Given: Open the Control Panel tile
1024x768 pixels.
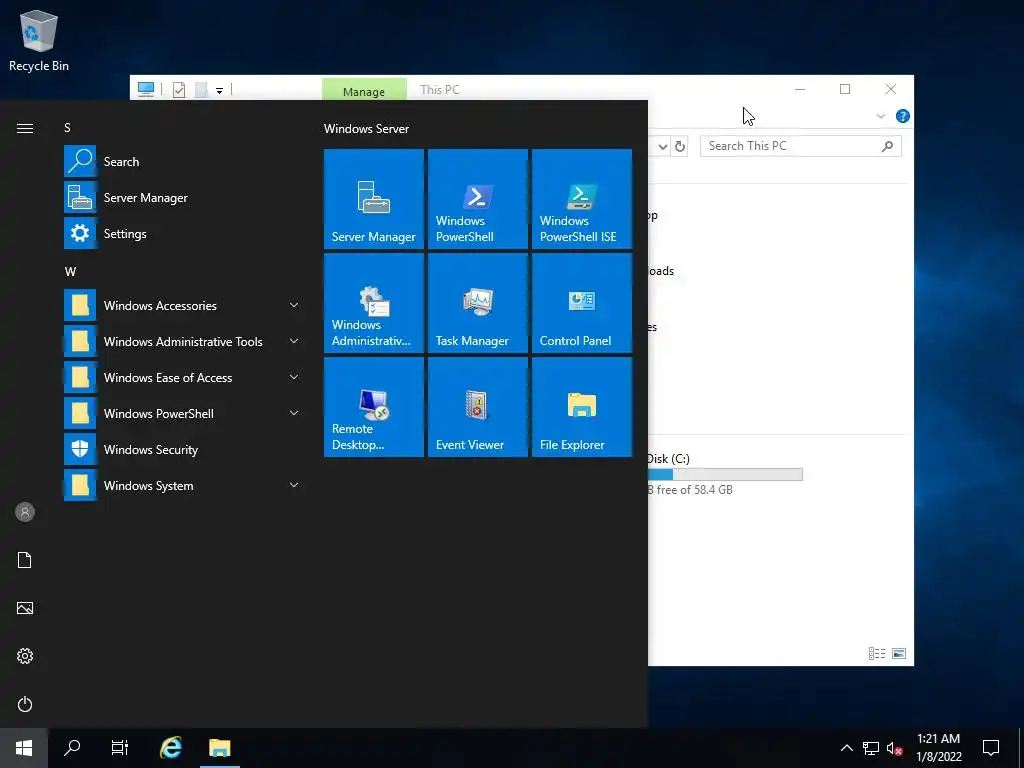Looking at the screenshot, I should click(x=582, y=303).
